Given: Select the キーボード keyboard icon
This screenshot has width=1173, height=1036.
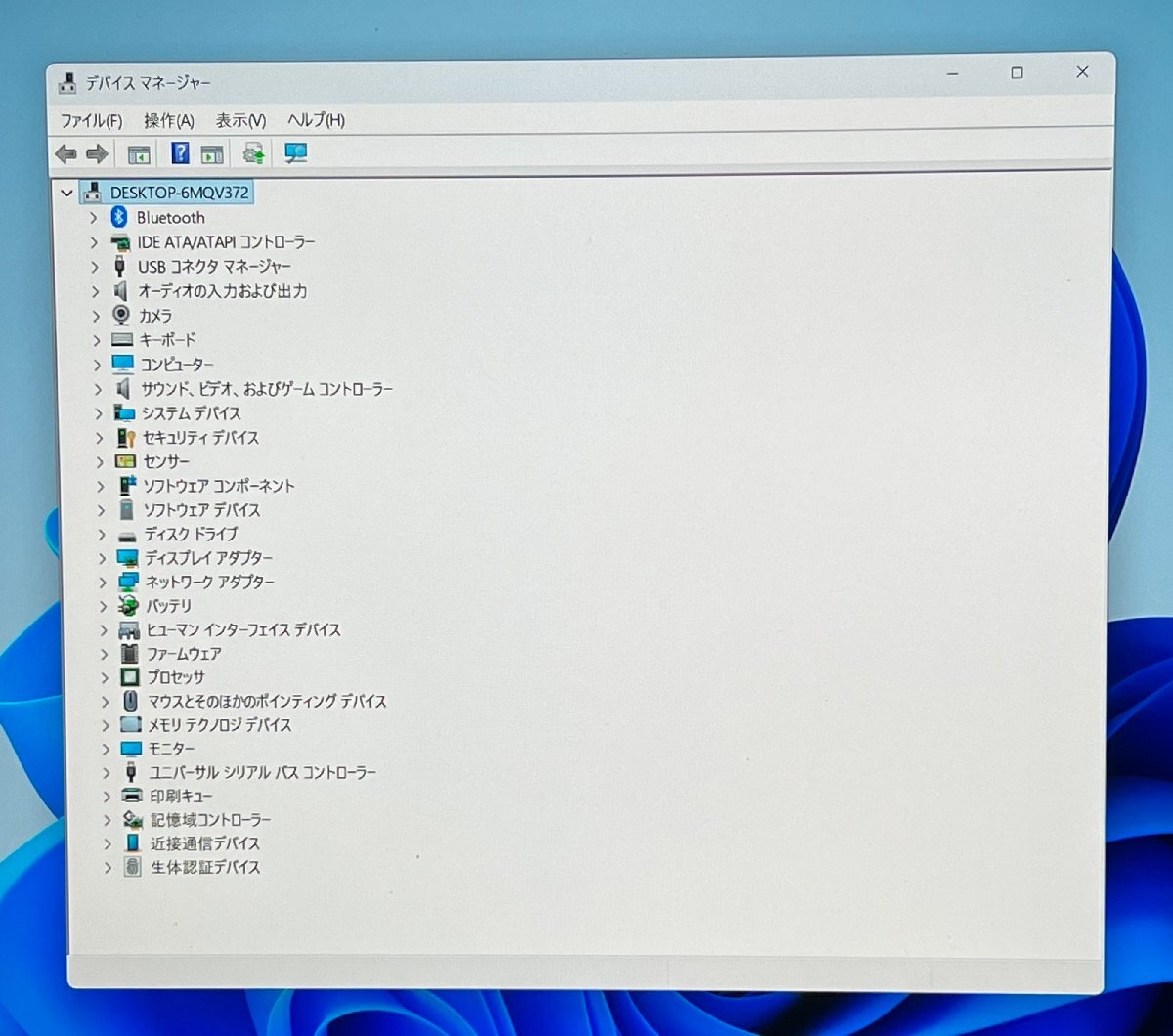Looking at the screenshot, I should [x=122, y=340].
